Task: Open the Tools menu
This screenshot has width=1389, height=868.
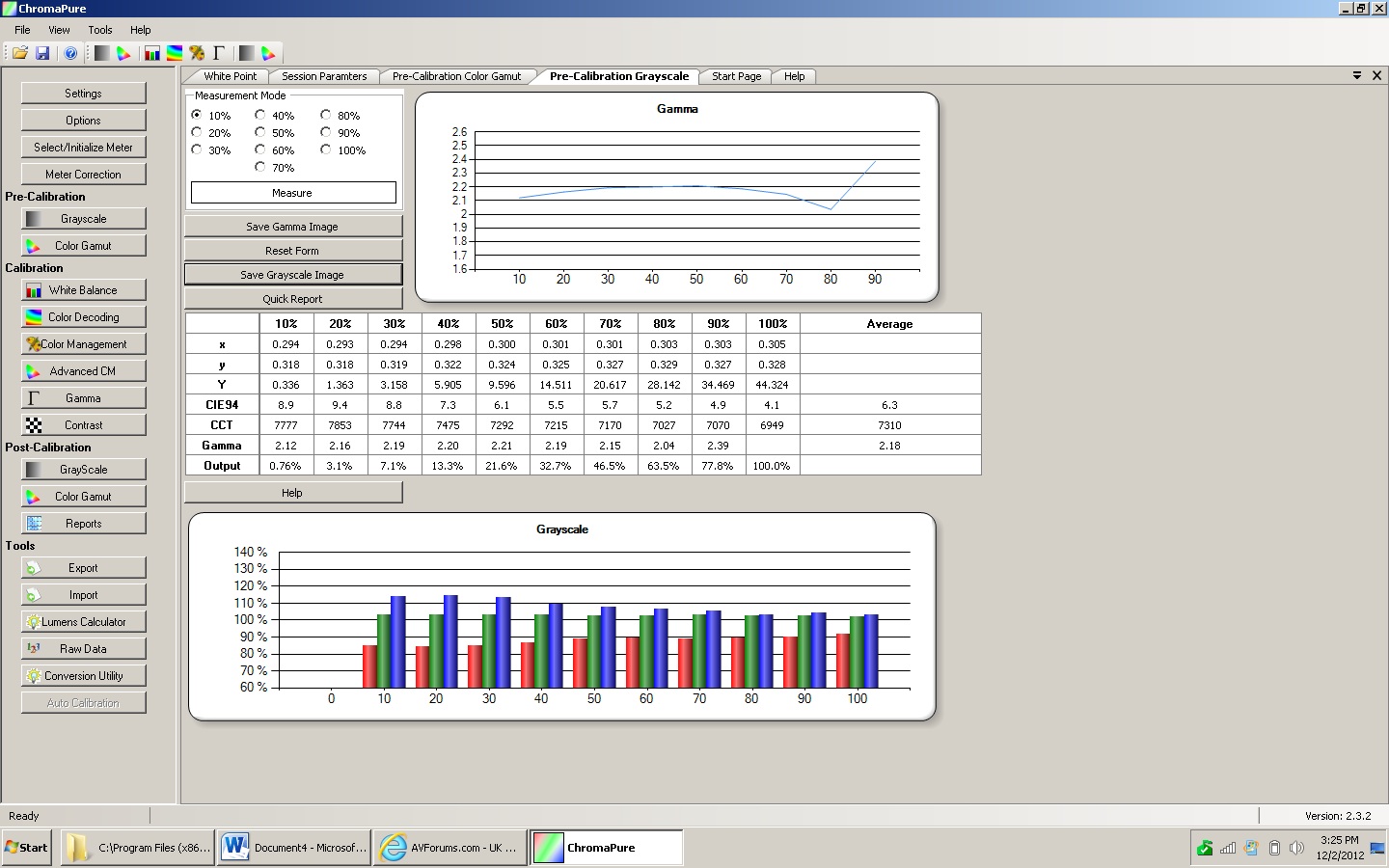Action: [x=100, y=30]
